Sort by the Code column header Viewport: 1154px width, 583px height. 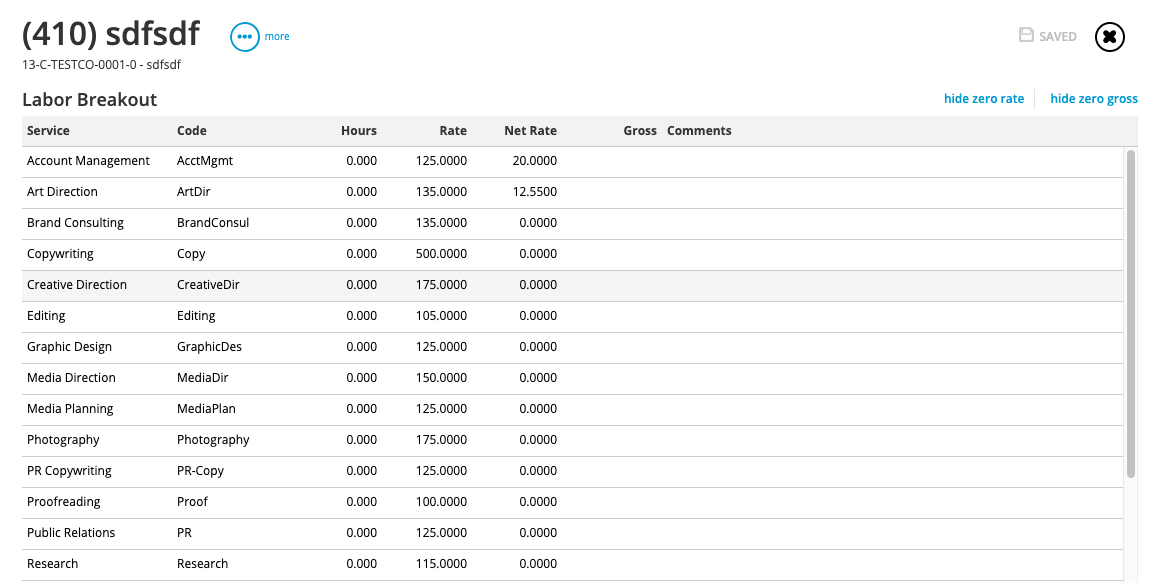(x=192, y=130)
